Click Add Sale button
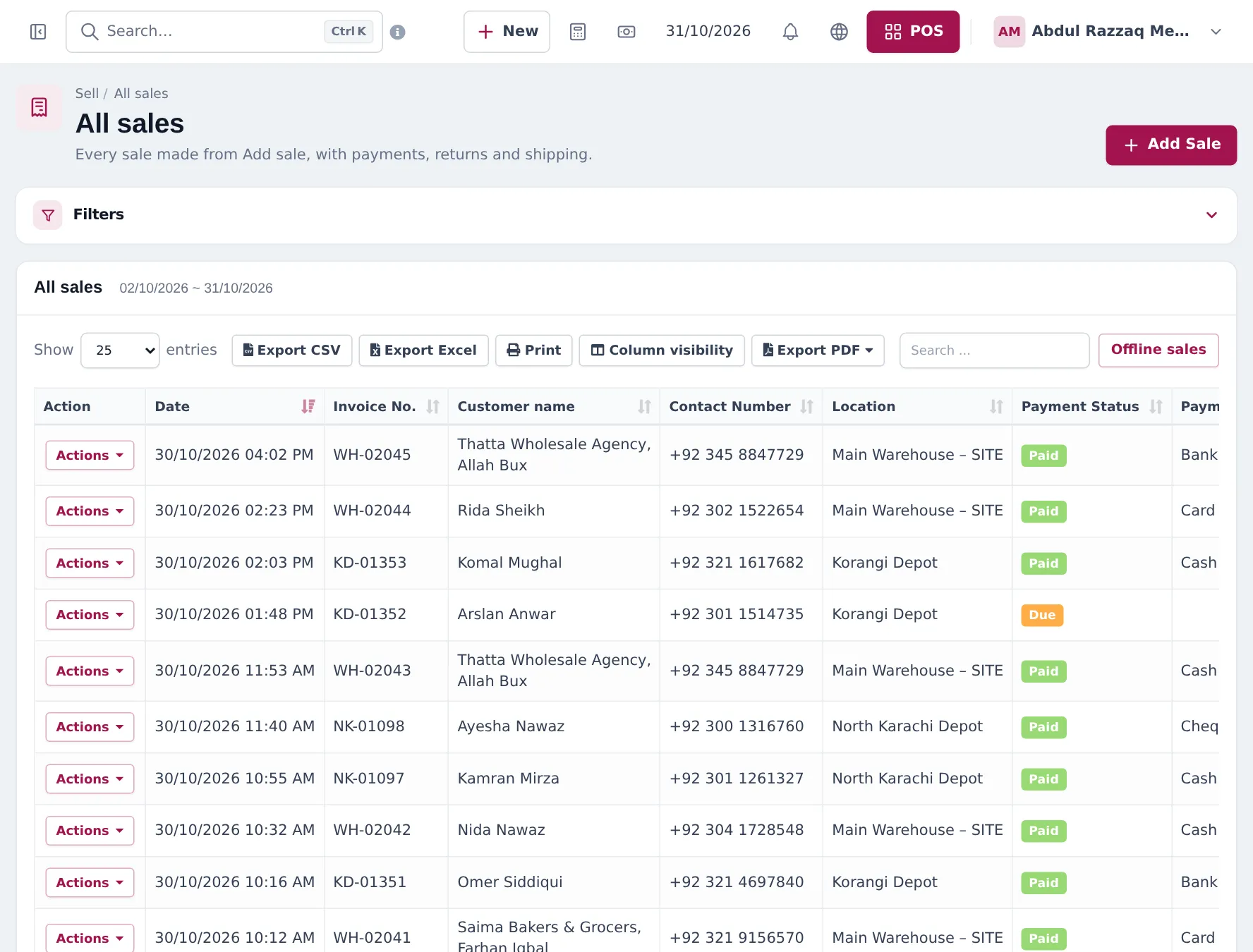1253x952 pixels. click(x=1171, y=145)
